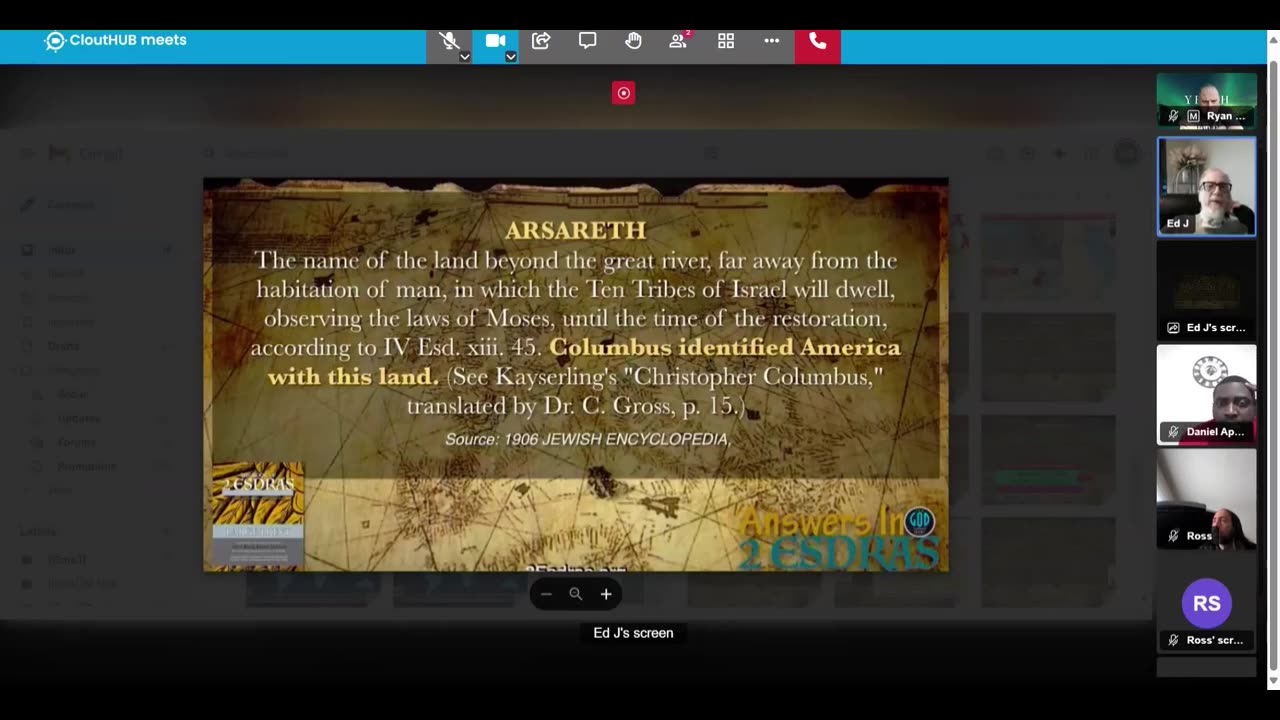Viewport: 1280px width, 720px height.
Task: Click Daniel Ap's muted microphone icon
Action: [x=1174, y=432]
